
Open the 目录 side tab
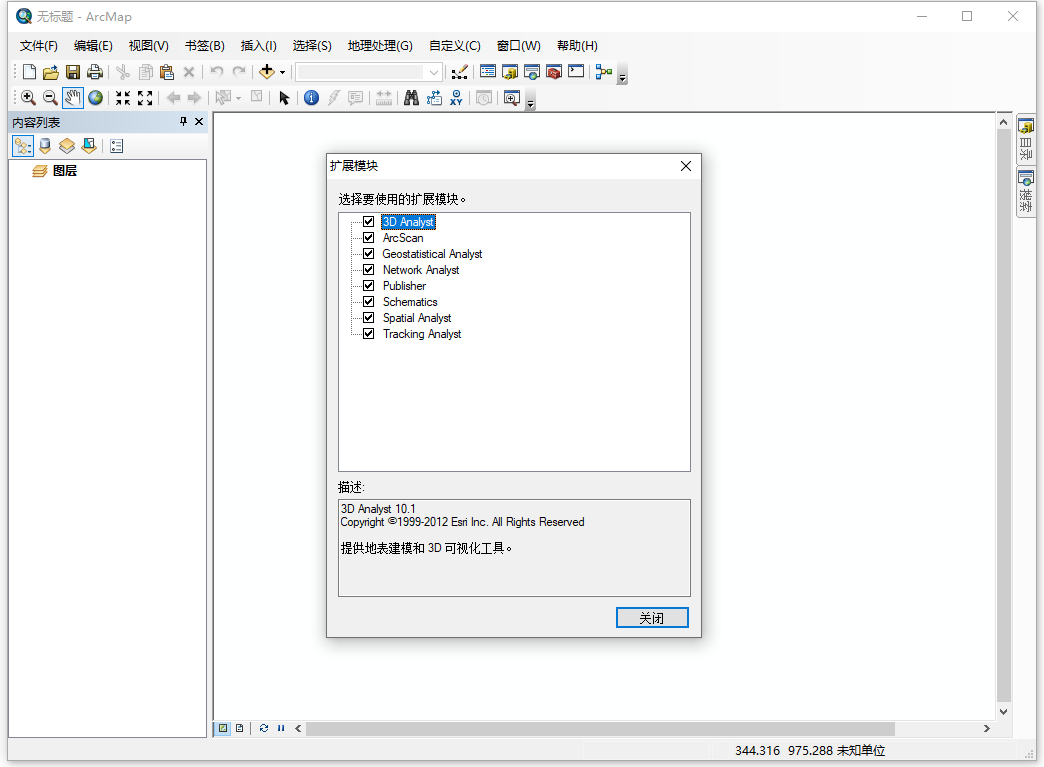[x=1025, y=140]
